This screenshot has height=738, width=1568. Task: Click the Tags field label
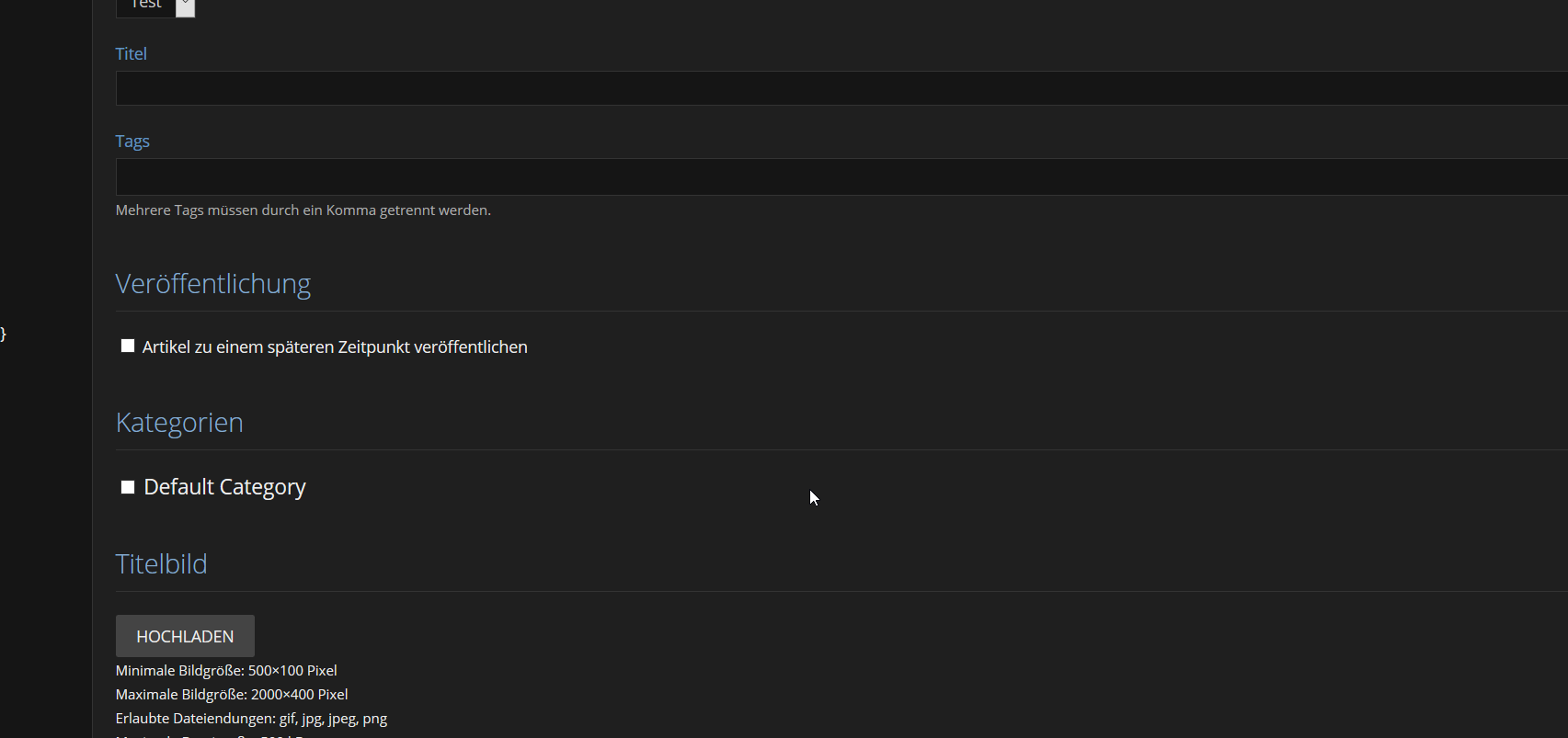[132, 142]
